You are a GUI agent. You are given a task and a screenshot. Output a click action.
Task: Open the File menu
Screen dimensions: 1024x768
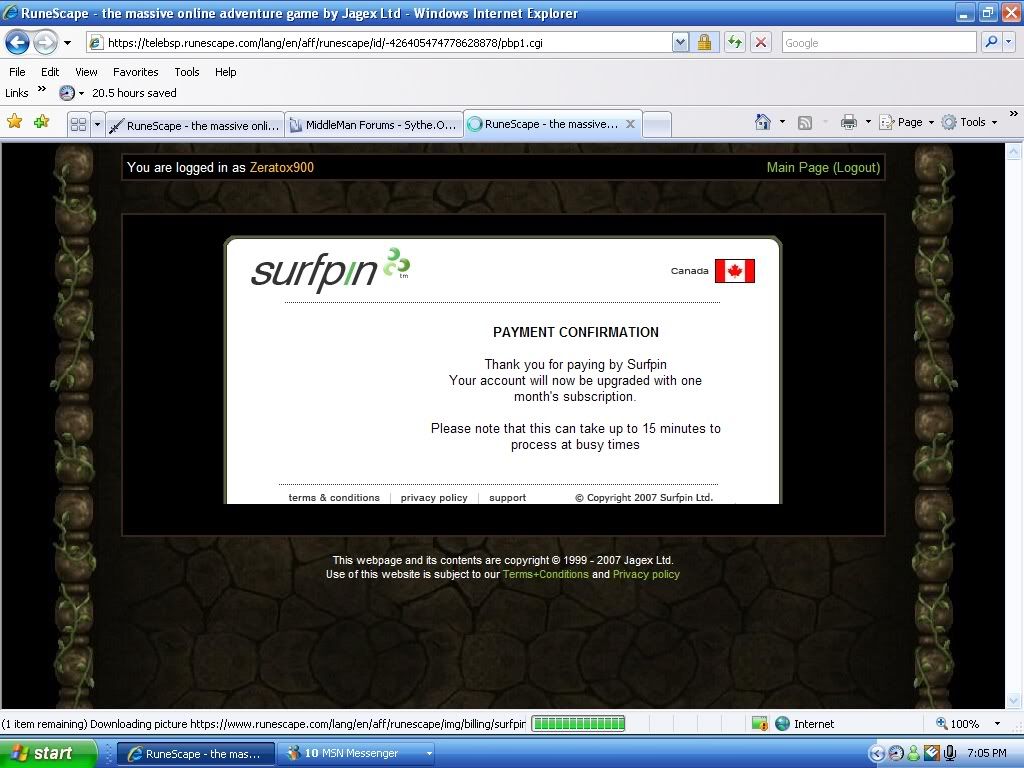coord(17,72)
